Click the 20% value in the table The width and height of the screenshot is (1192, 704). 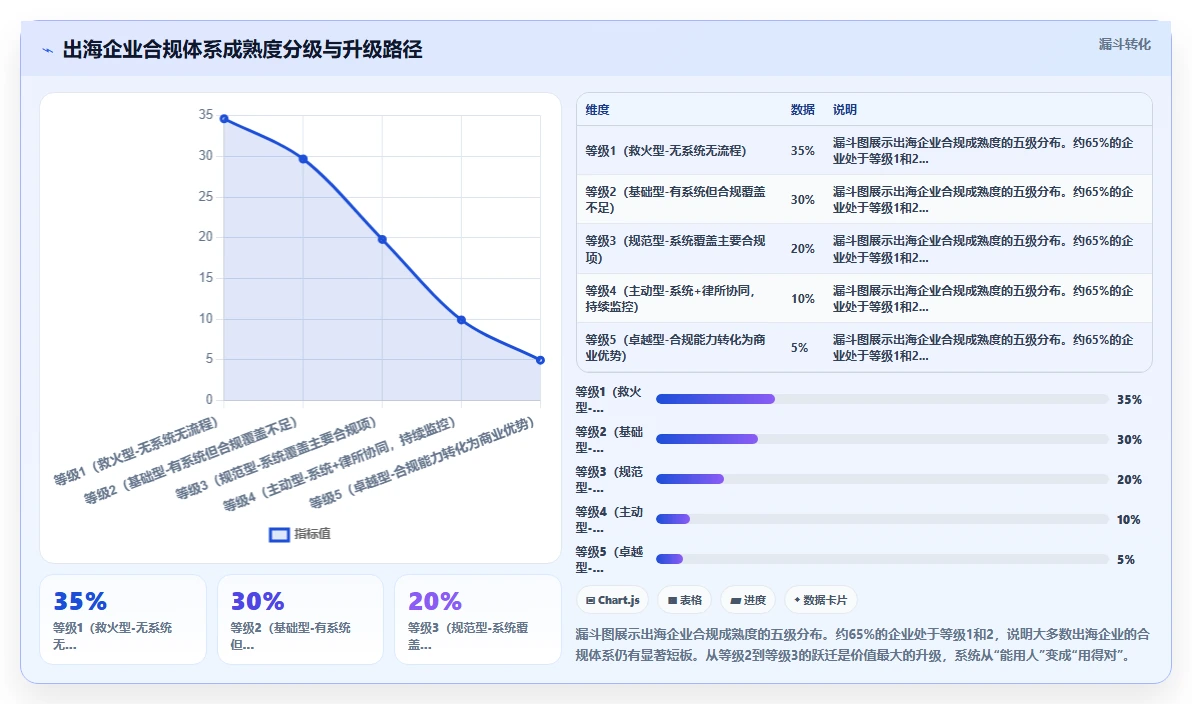coord(802,249)
